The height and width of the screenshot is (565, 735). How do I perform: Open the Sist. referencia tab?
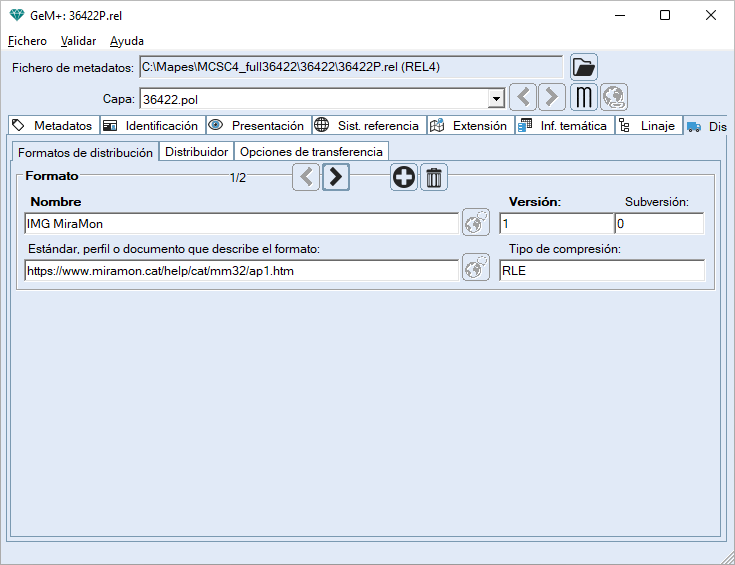[368, 126]
